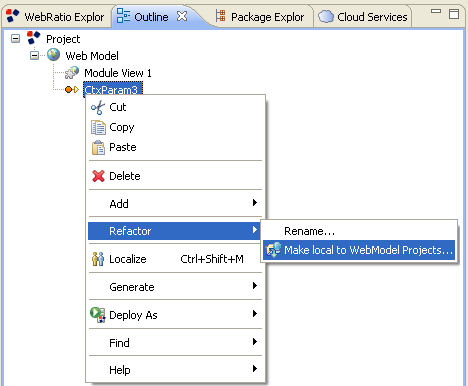Screen dimensions: 468x386
Task: Click the Cloud Services cloud icon
Action: click(x=326, y=16)
